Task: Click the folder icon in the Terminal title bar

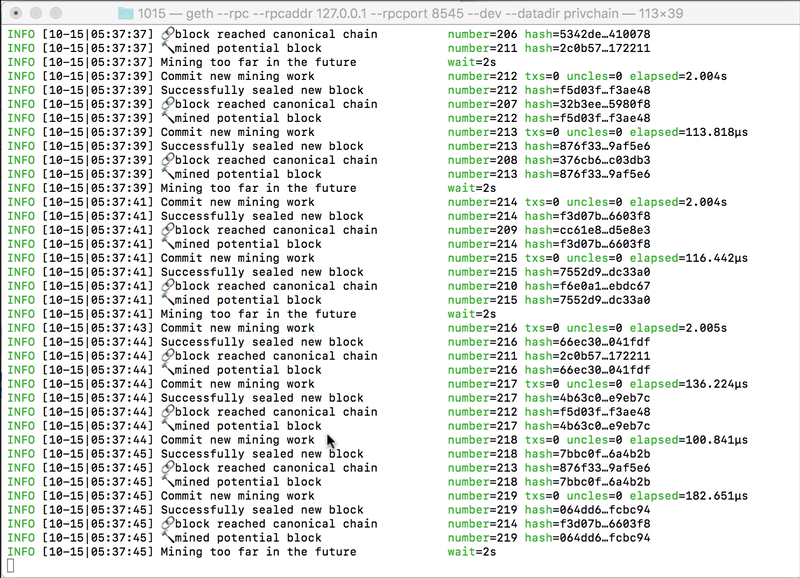Action: pos(126,13)
